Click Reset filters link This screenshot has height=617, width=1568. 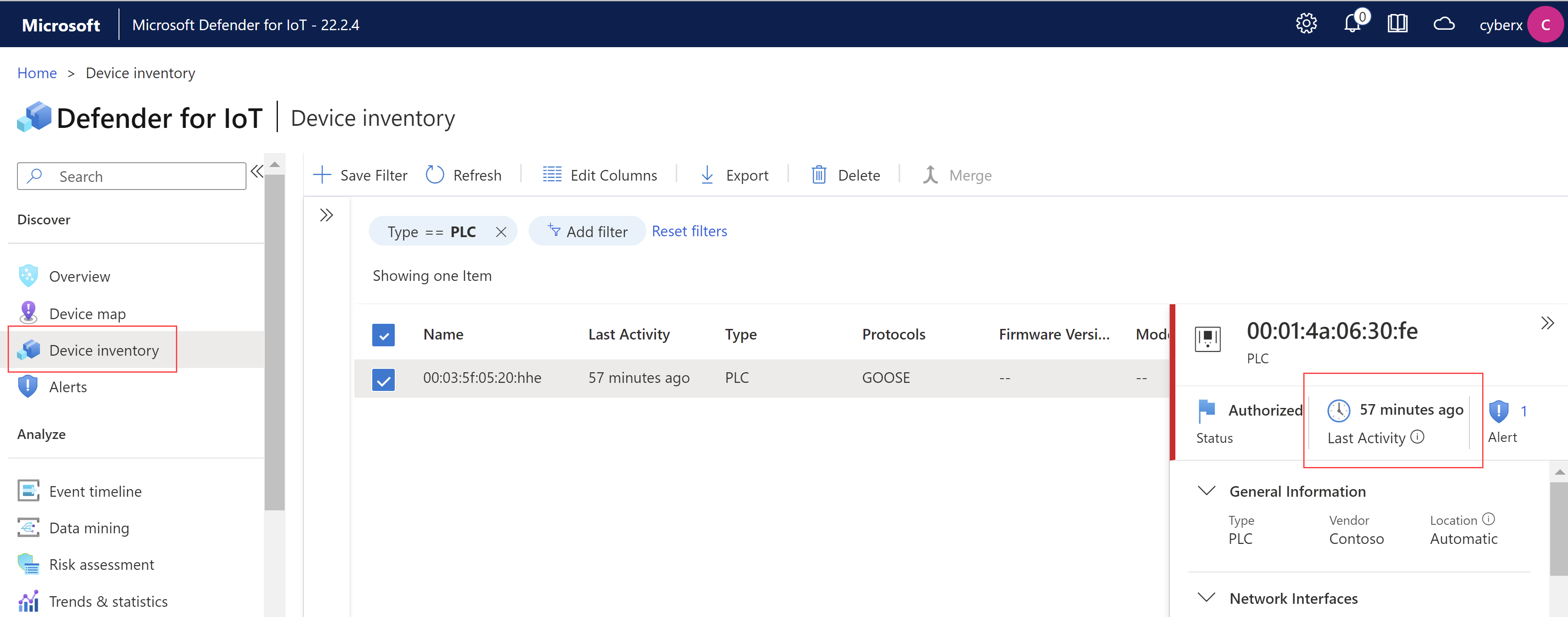tap(688, 231)
